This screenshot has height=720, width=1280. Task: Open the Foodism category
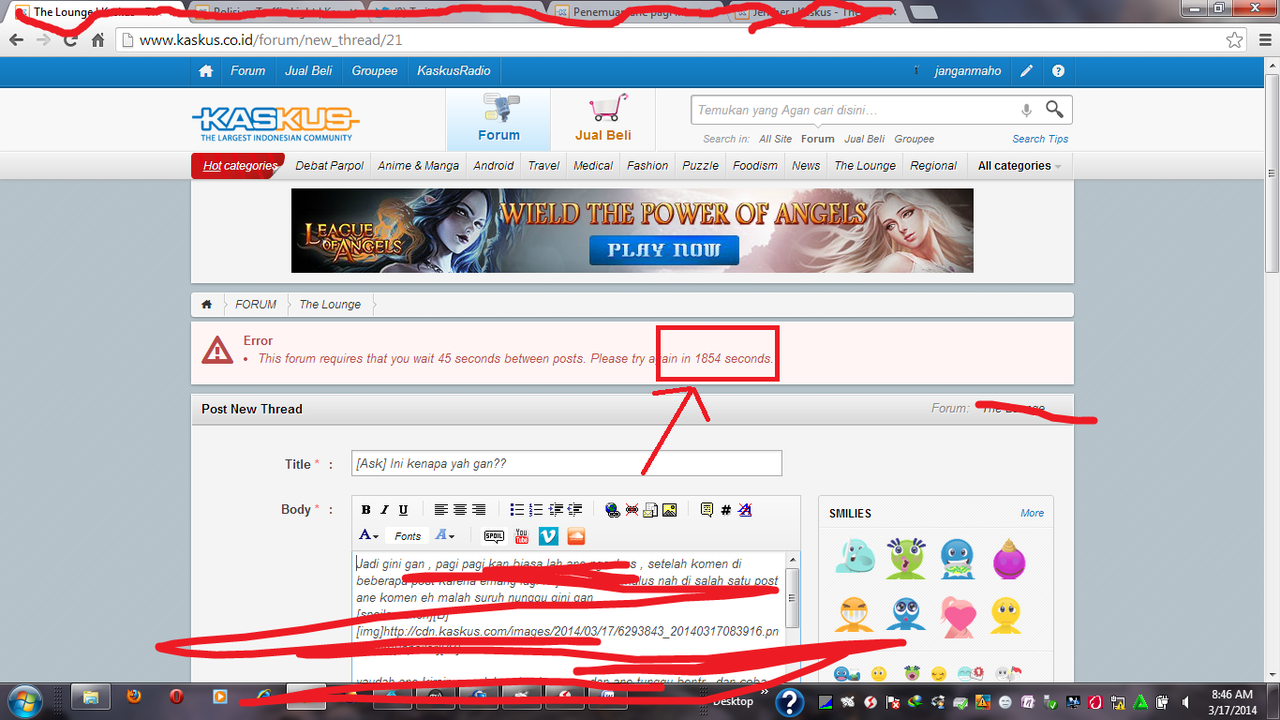[x=754, y=166]
